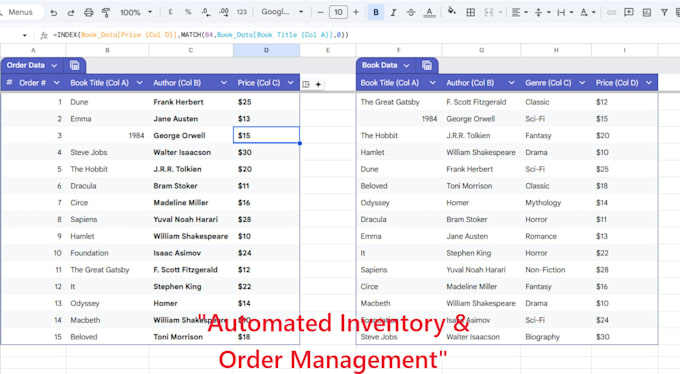Click Order Data table view icon
Viewport: 680px width, 374px height.
(75, 66)
